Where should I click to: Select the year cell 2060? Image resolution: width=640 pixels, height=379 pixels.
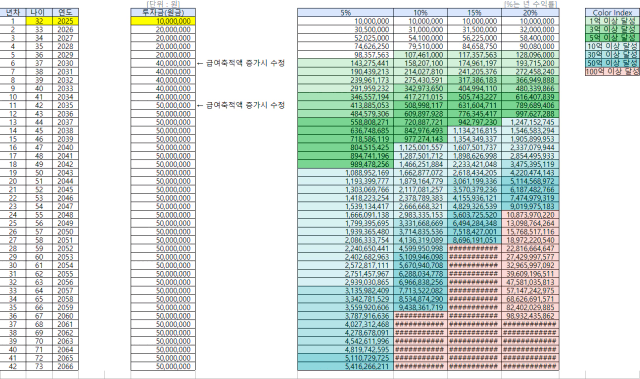[65, 316]
